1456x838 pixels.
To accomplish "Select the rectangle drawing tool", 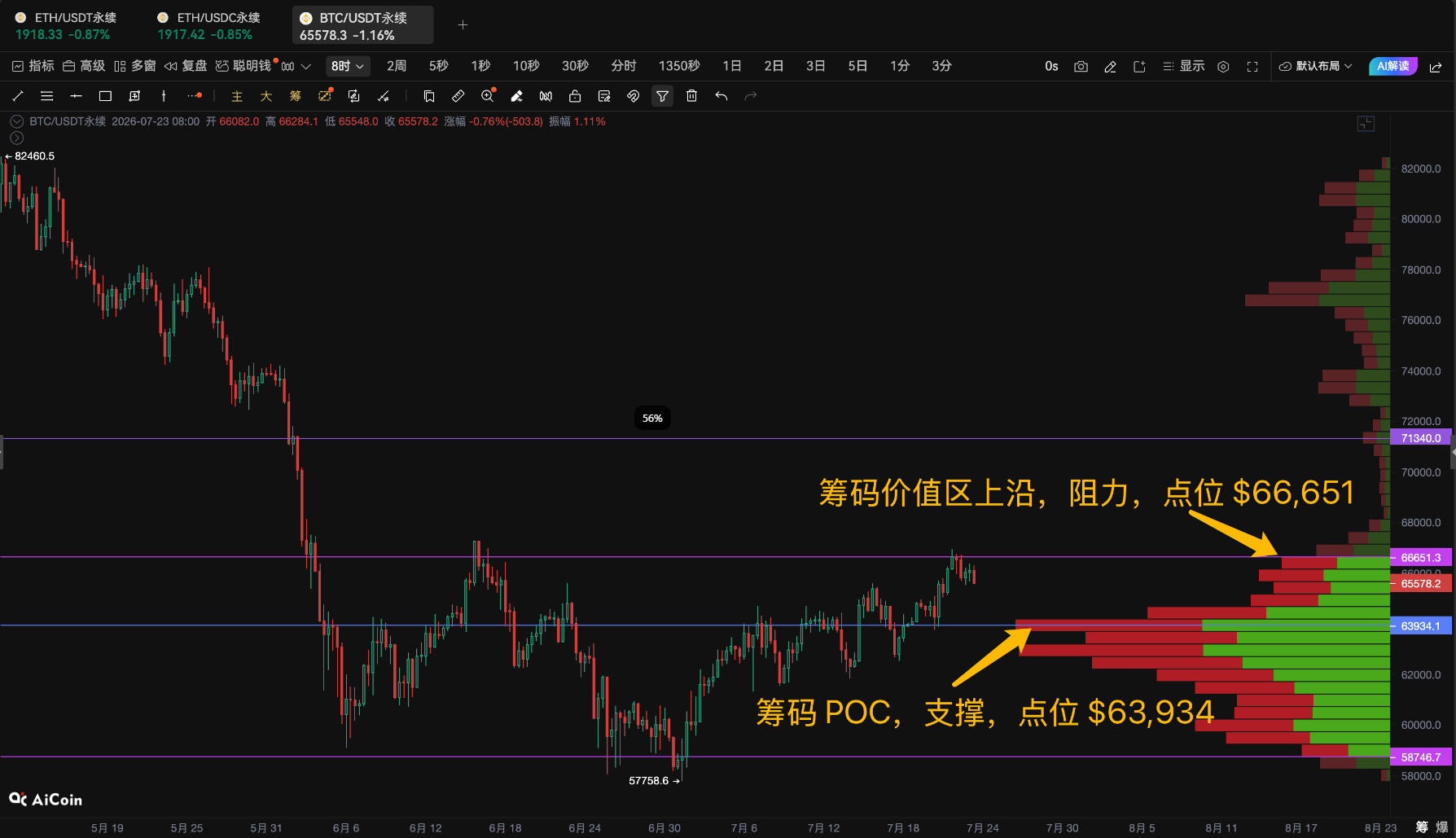I will coord(105,96).
